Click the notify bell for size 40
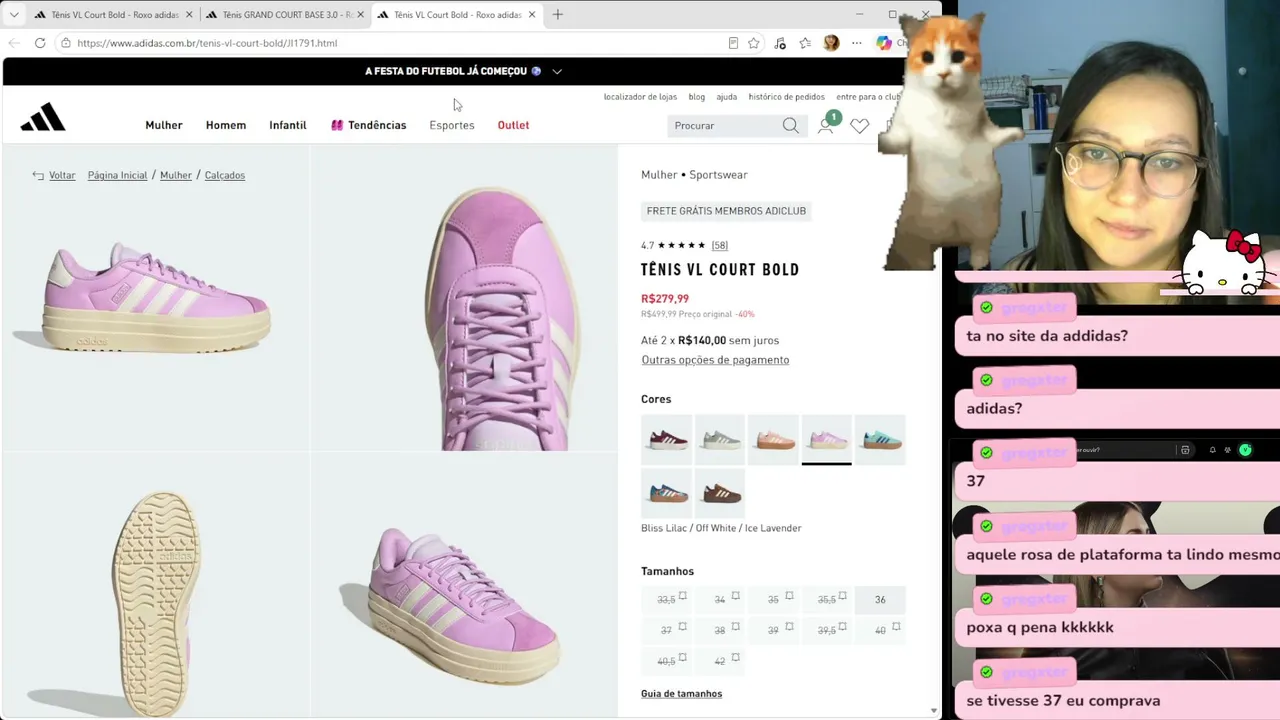 (x=896, y=627)
